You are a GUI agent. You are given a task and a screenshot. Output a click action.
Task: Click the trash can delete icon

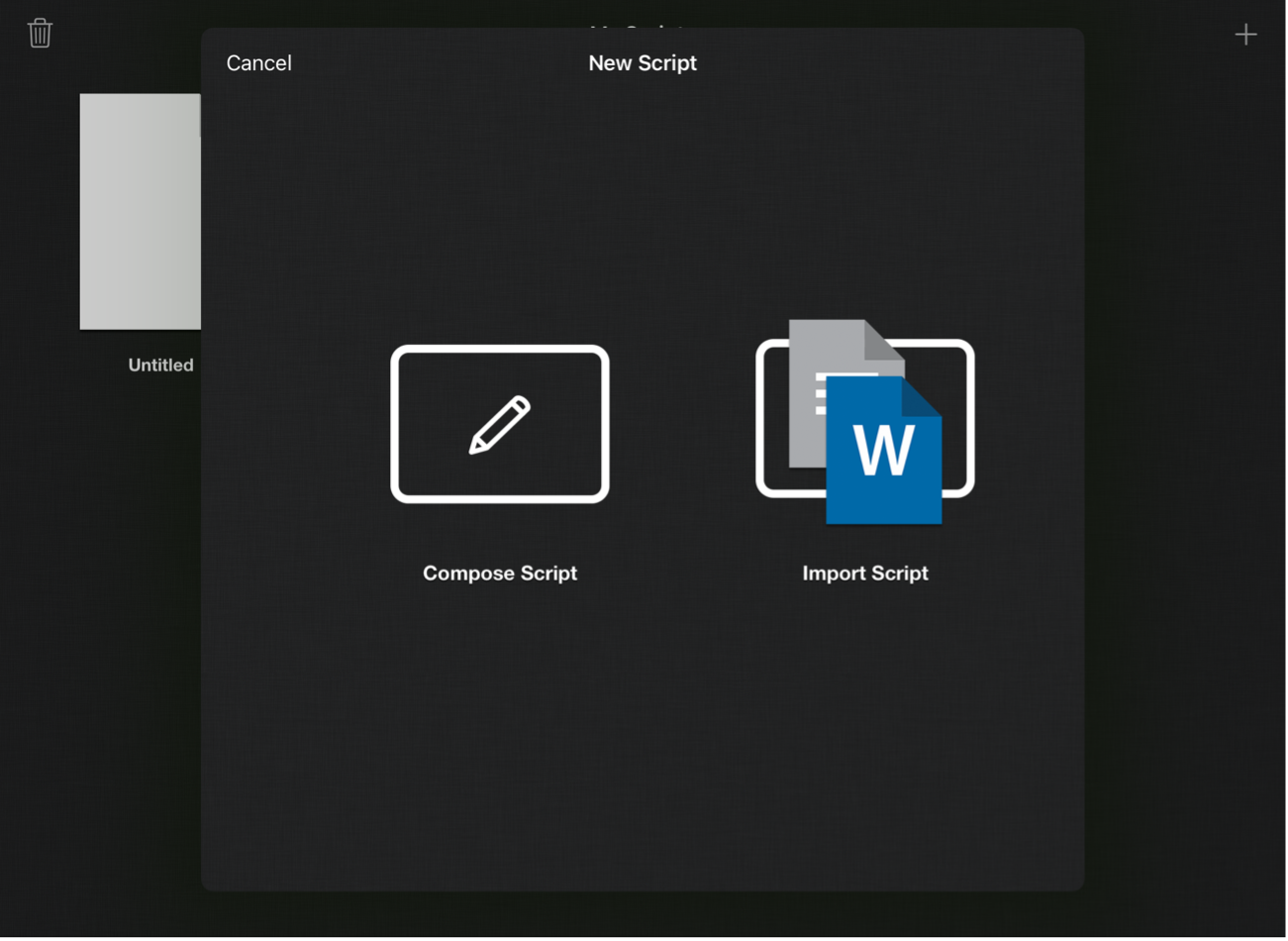click(40, 33)
